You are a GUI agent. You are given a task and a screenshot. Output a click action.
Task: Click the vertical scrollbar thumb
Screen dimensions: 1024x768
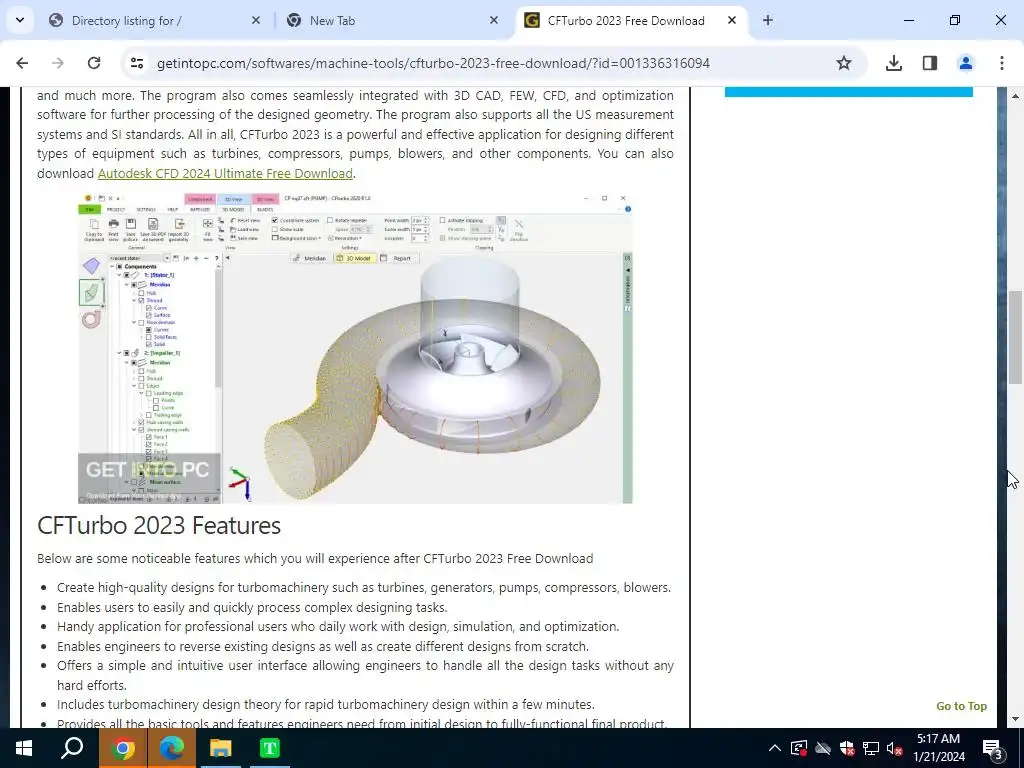(1015, 337)
